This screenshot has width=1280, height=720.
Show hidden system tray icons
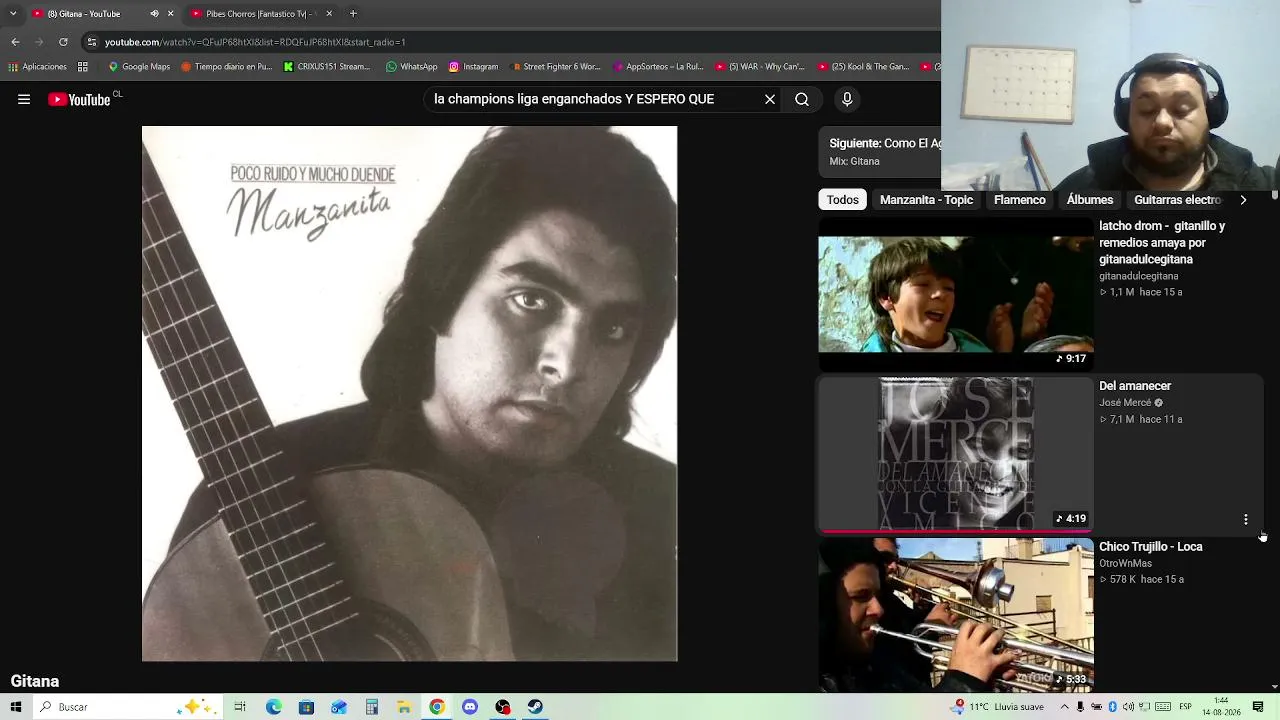coord(1064,707)
